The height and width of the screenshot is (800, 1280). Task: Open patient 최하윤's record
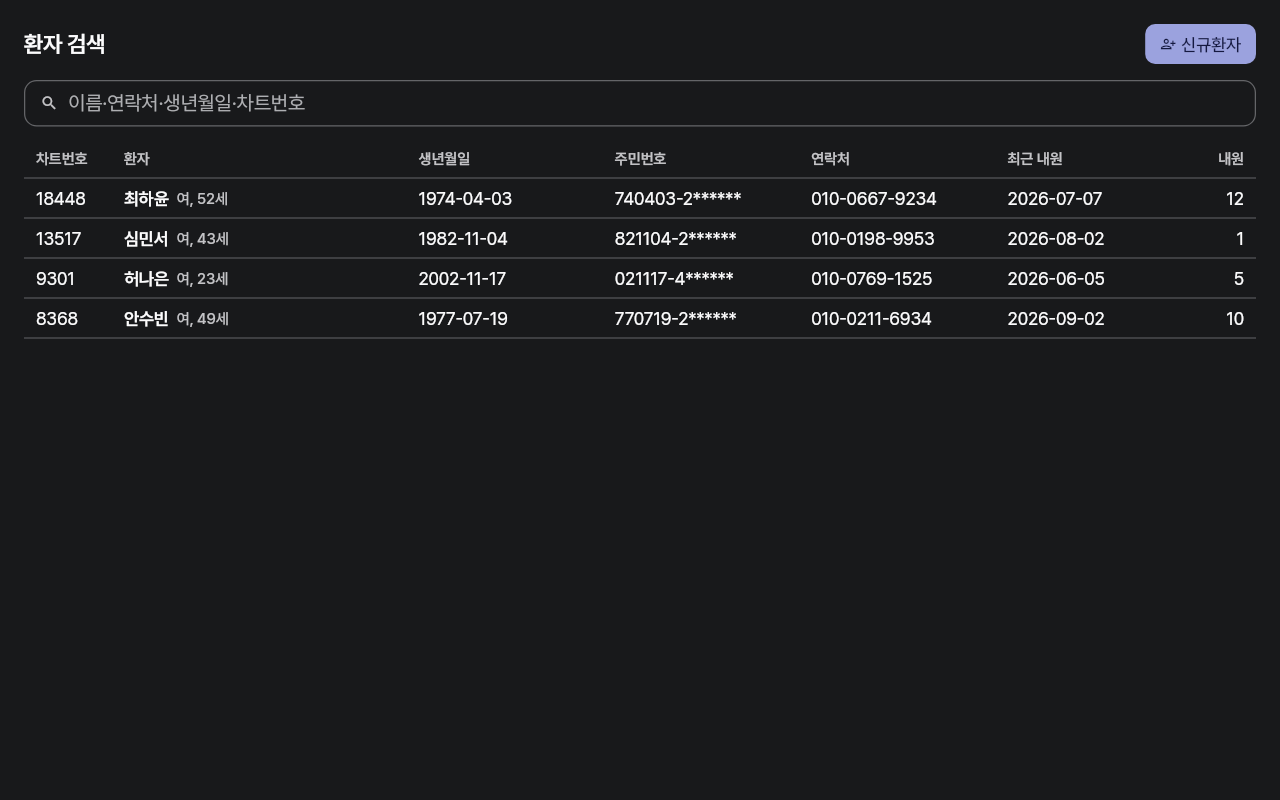coord(146,199)
